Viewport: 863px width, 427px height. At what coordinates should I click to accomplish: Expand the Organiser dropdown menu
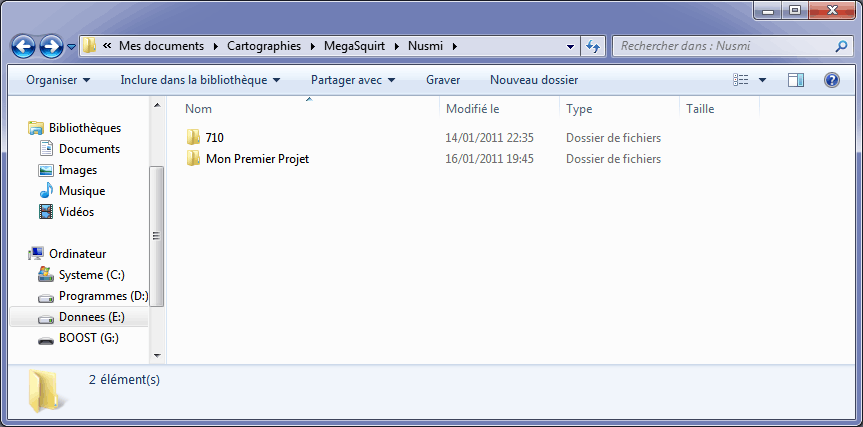(58, 80)
